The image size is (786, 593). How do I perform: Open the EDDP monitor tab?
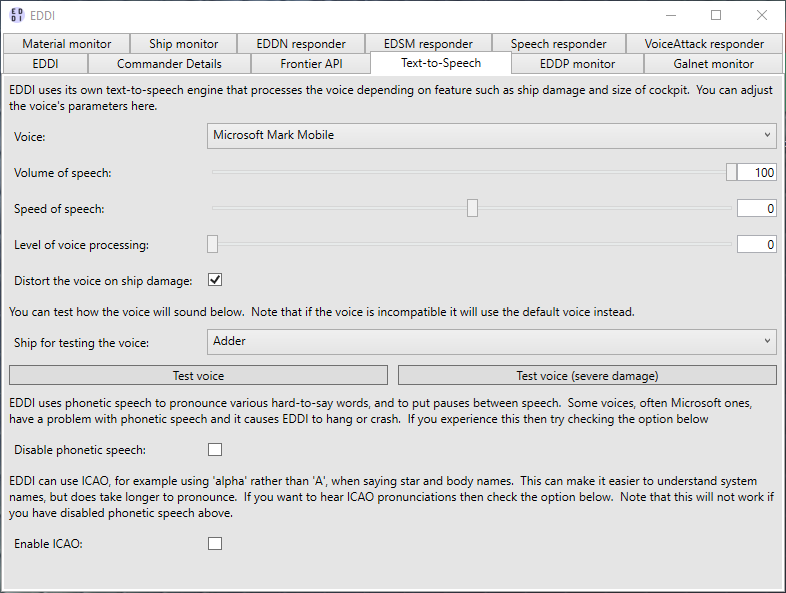(577, 64)
